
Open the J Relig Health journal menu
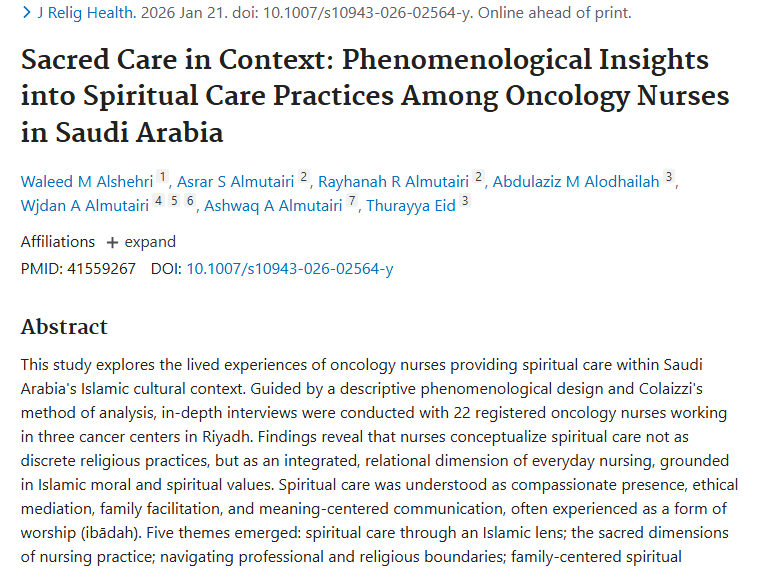pyautogui.click(x=85, y=13)
